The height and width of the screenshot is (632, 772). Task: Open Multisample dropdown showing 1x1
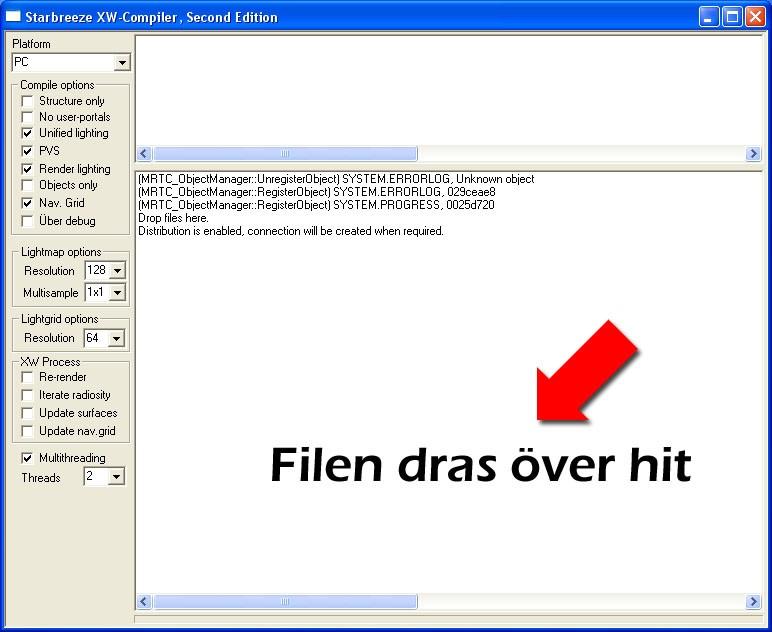(105, 292)
